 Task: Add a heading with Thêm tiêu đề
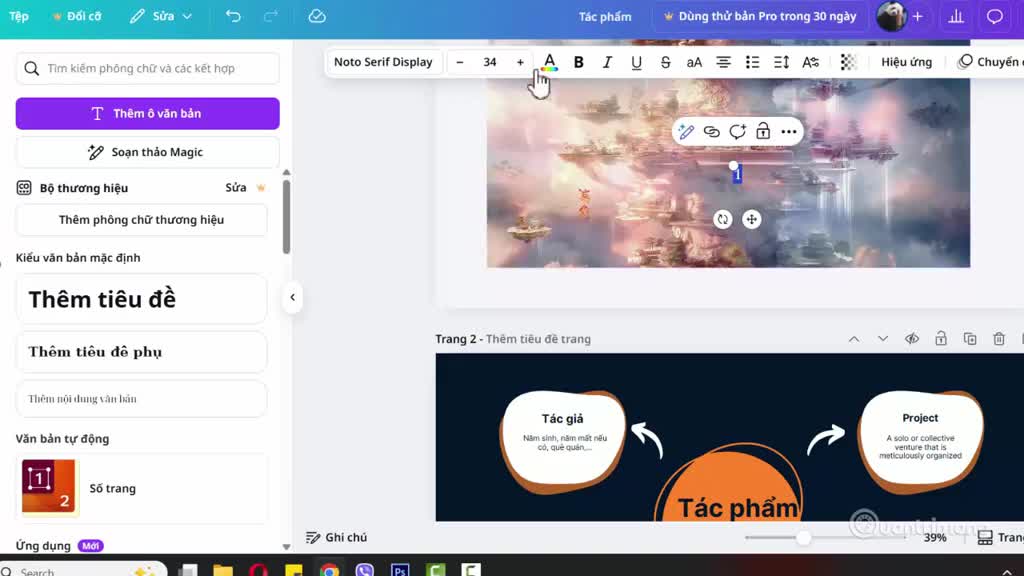click(x=142, y=299)
